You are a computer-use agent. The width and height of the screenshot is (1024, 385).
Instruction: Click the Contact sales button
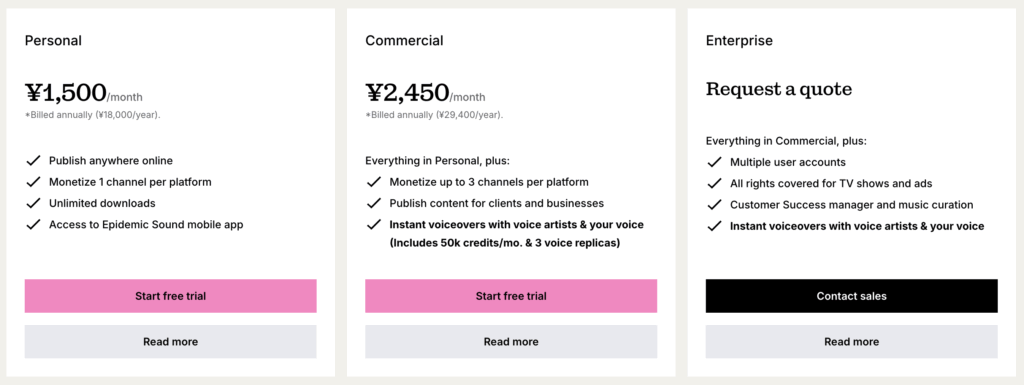[852, 296]
